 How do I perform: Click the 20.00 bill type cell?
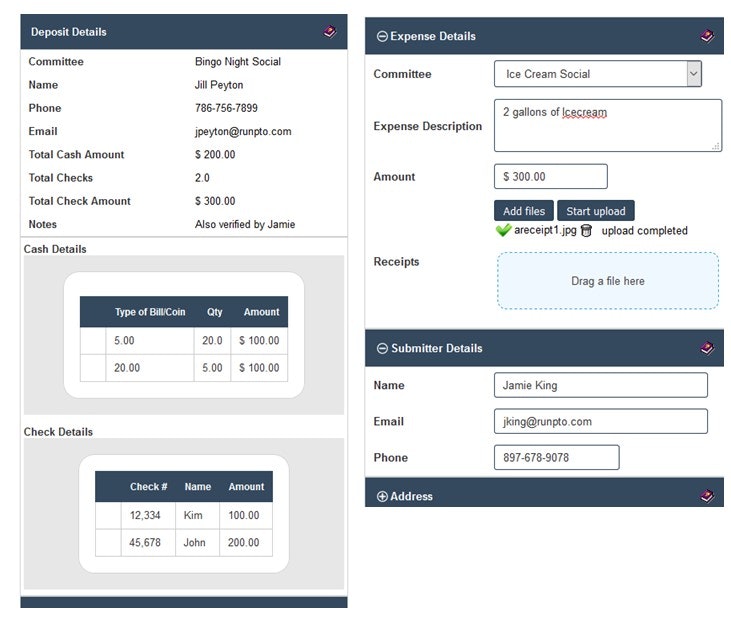pyautogui.click(x=150, y=368)
